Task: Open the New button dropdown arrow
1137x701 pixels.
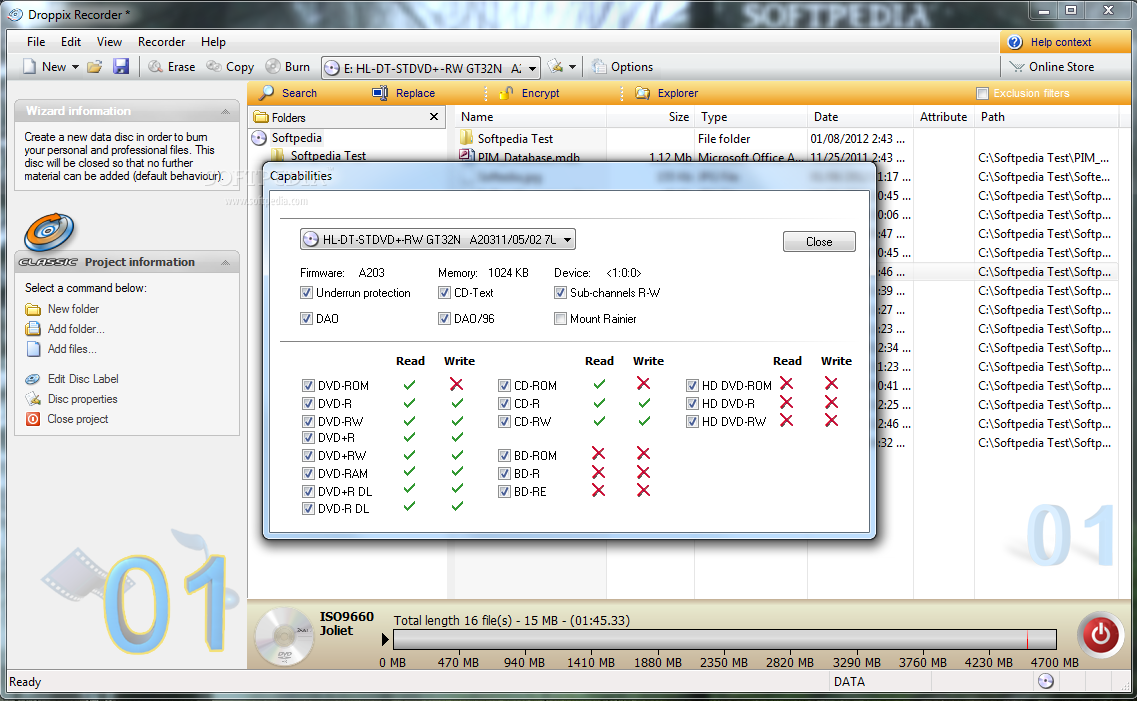Action: pos(75,67)
